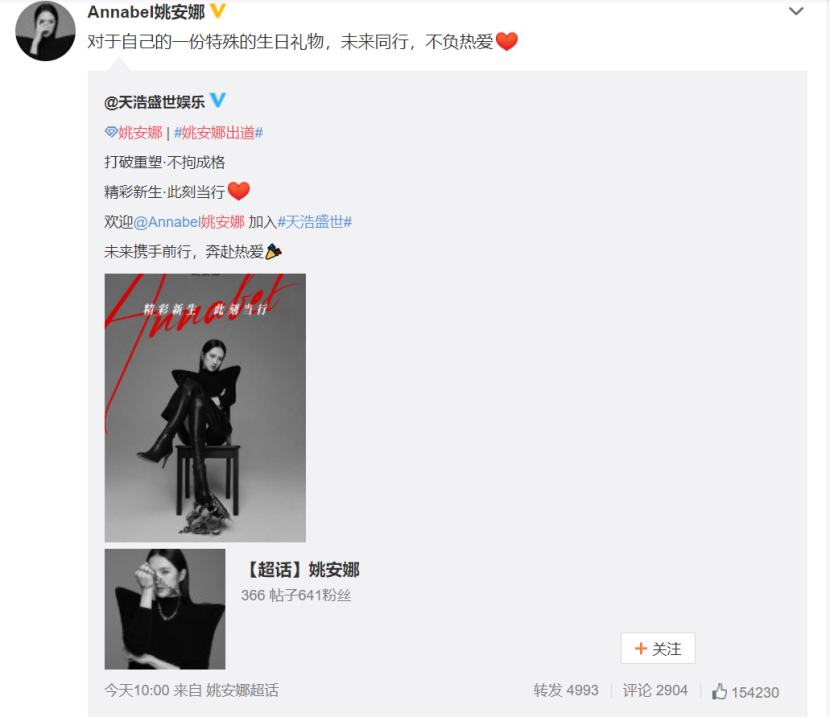This screenshot has height=718, width=830.
Task: Click the 今天10:00 timestamp
Action: pos(137,690)
